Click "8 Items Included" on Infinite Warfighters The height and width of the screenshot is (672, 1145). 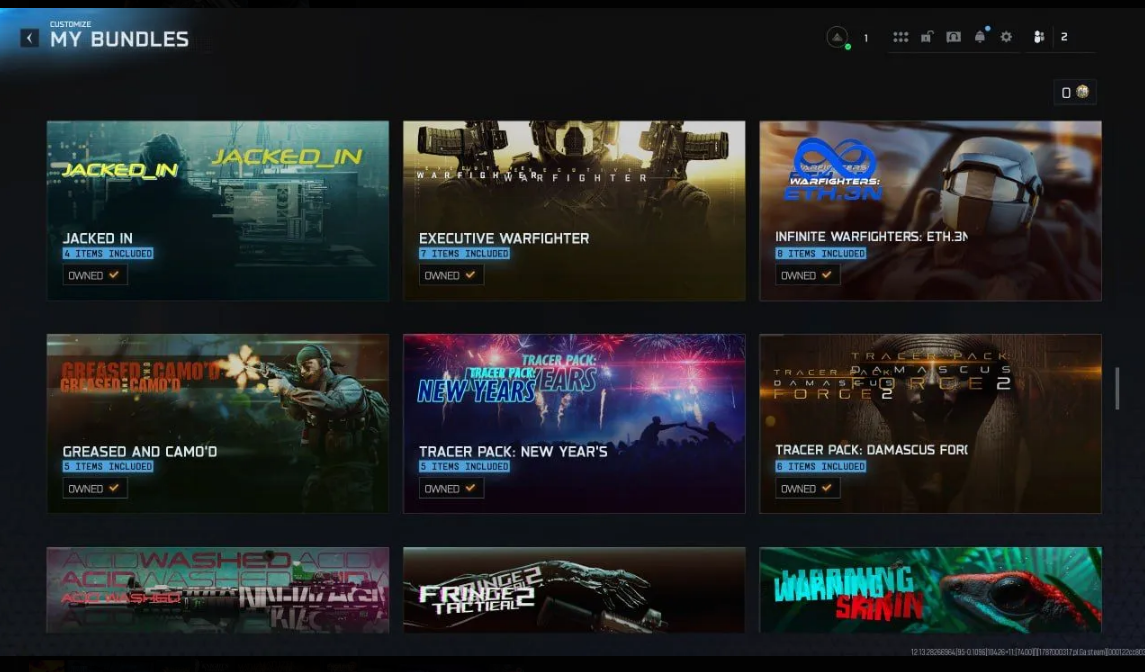tap(821, 253)
